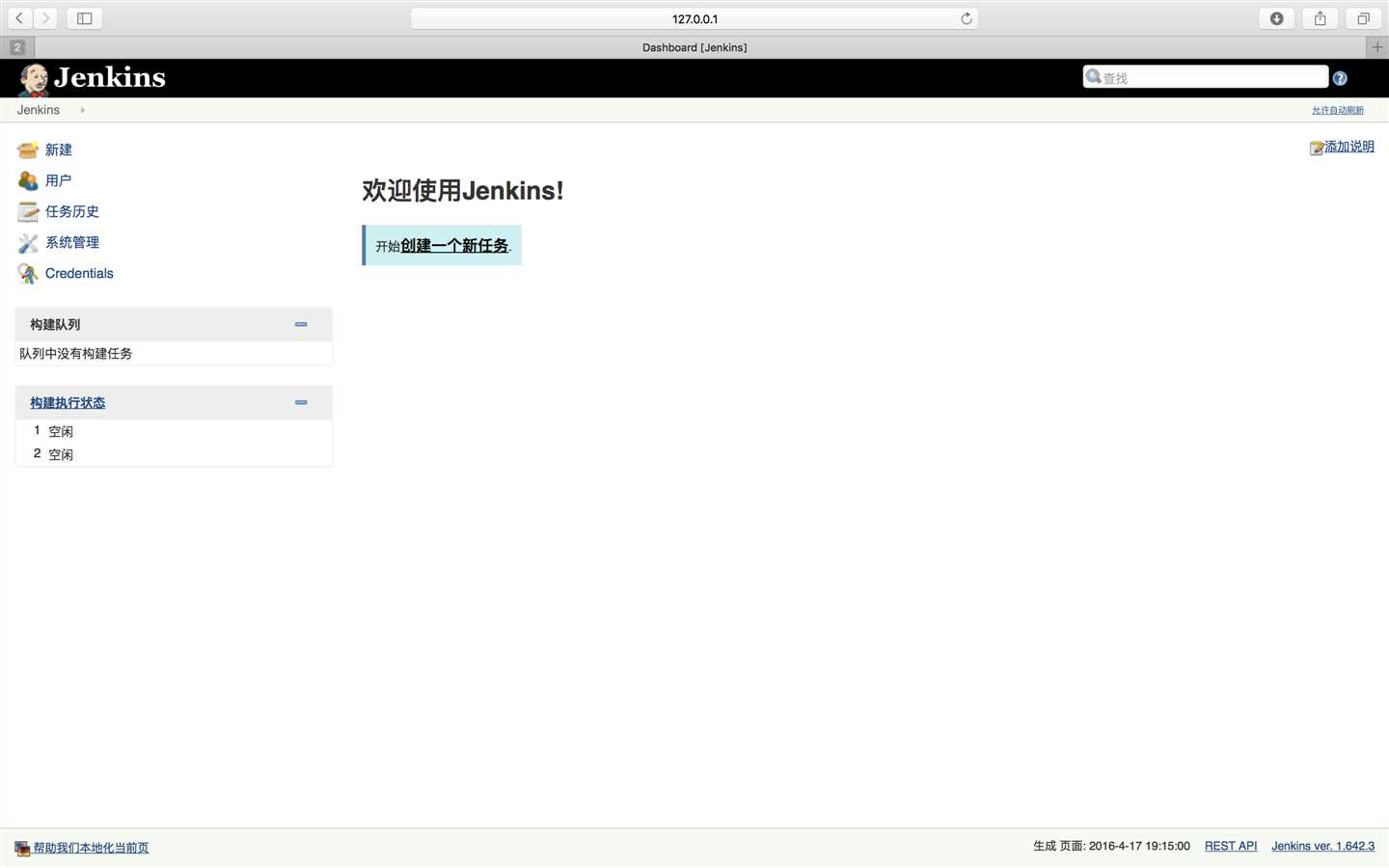Collapse the build queue (构建队列) panel
The height and width of the screenshot is (868, 1389).
pos(301,325)
